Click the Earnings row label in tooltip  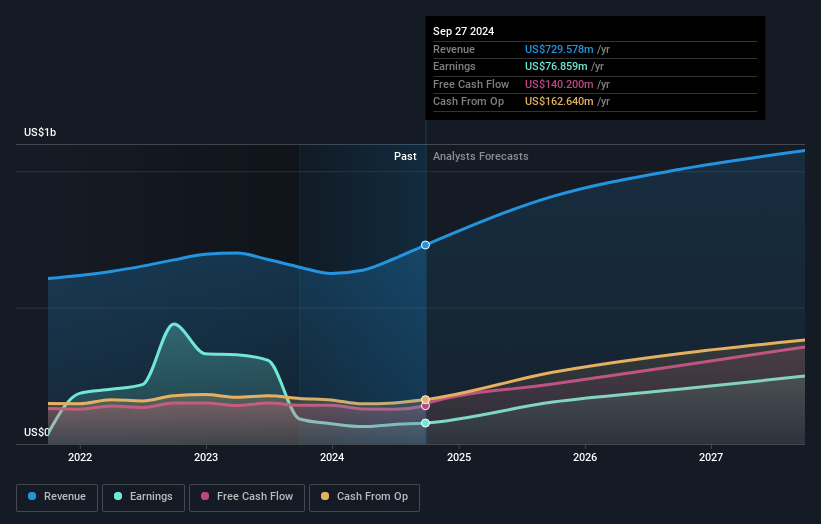point(454,66)
